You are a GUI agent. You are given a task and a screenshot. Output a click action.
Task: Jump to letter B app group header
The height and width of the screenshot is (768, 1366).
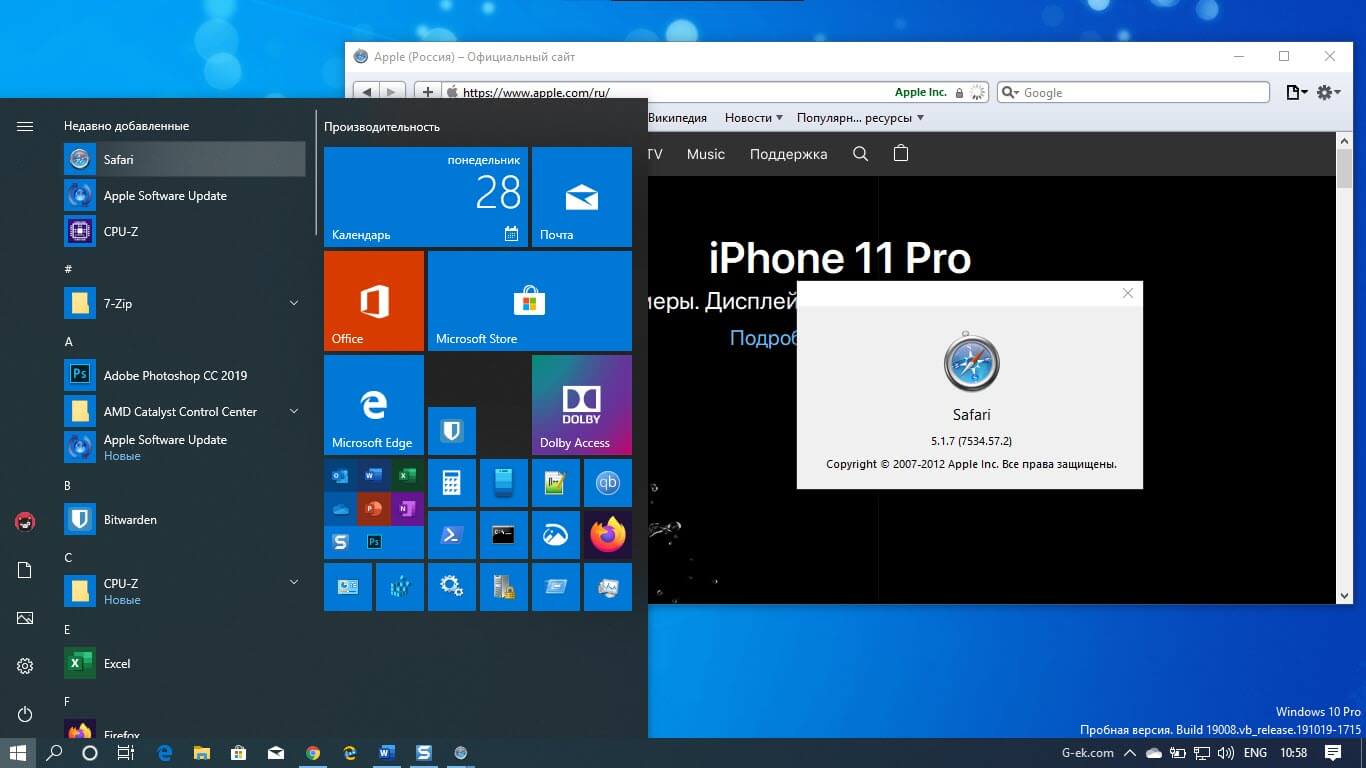[68, 486]
